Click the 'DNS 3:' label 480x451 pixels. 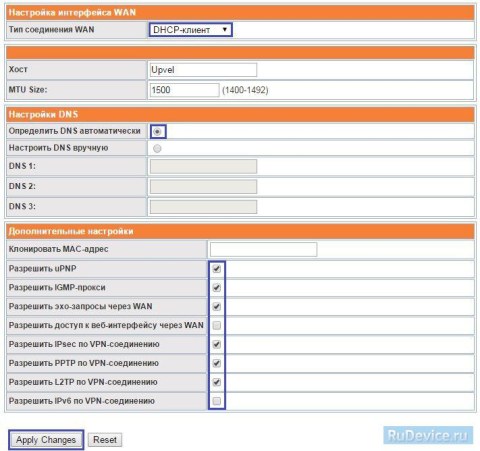pos(22,207)
